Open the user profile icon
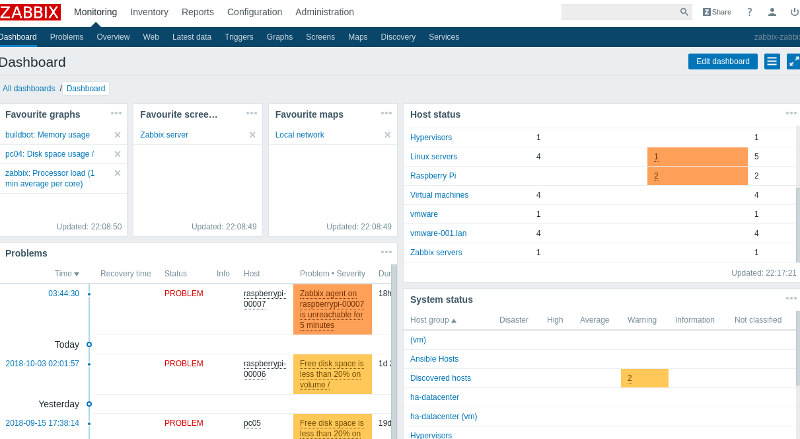The image size is (800, 439). coord(772,12)
